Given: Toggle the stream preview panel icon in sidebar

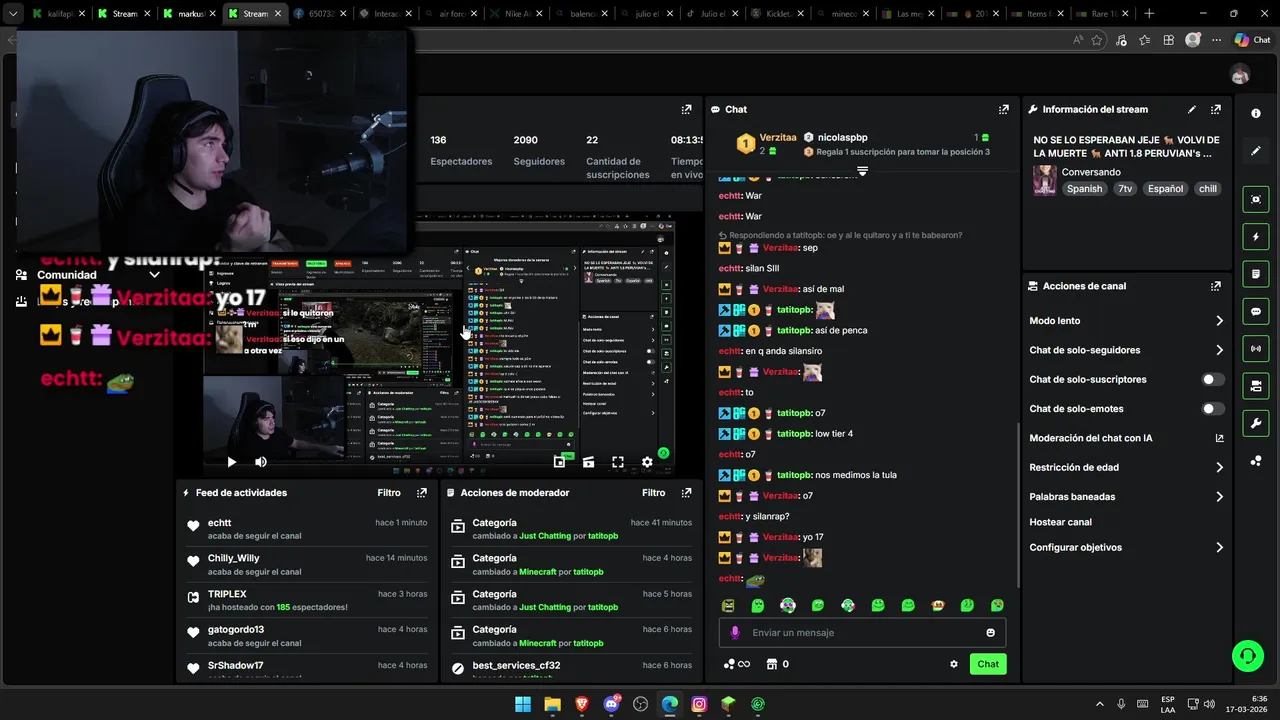Looking at the screenshot, I should (x=1256, y=199).
